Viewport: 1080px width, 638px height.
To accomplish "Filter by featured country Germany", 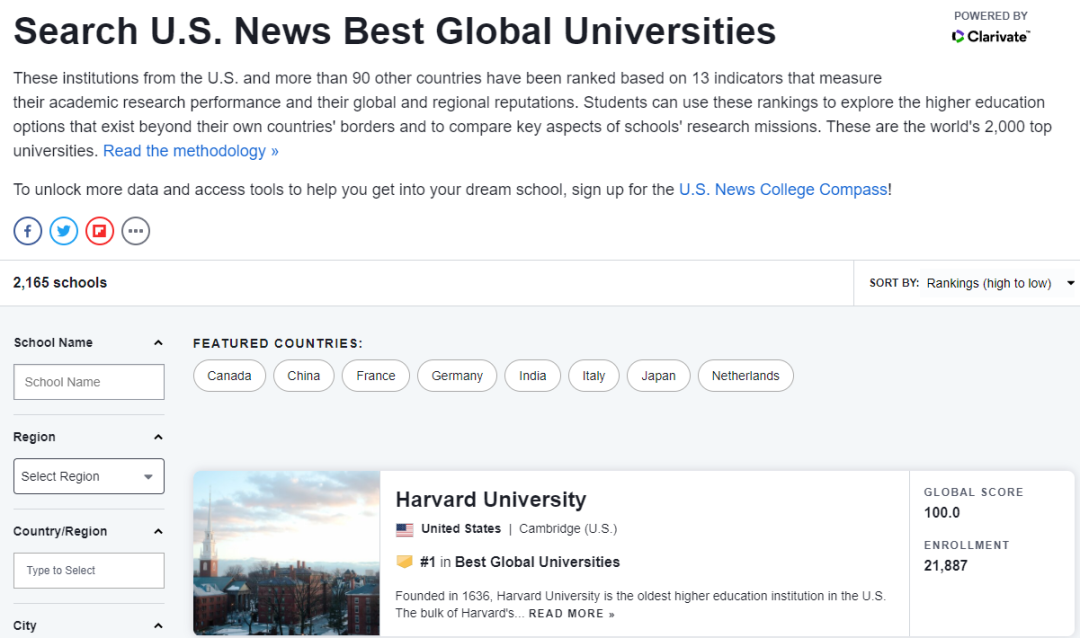I will (x=457, y=376).
